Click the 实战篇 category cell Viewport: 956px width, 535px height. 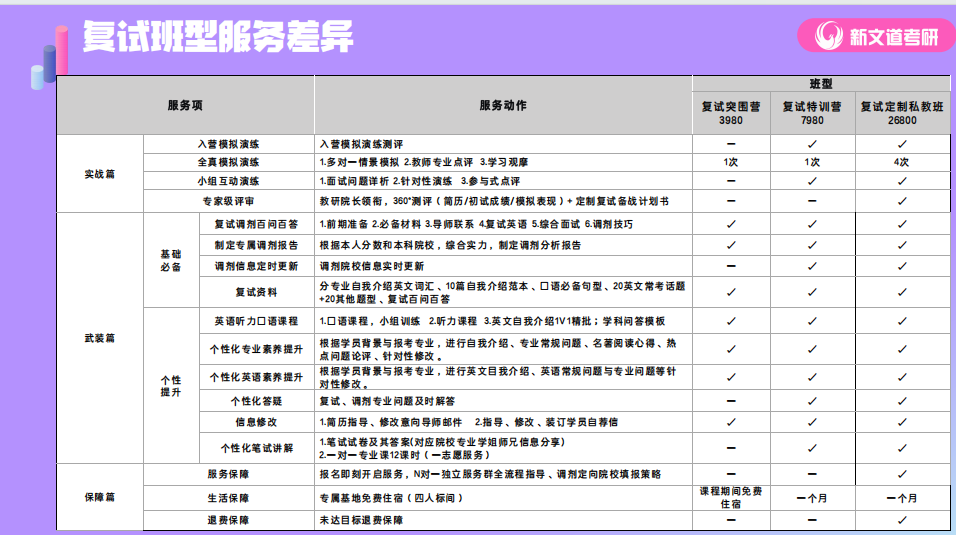click(x=100, y=173)
